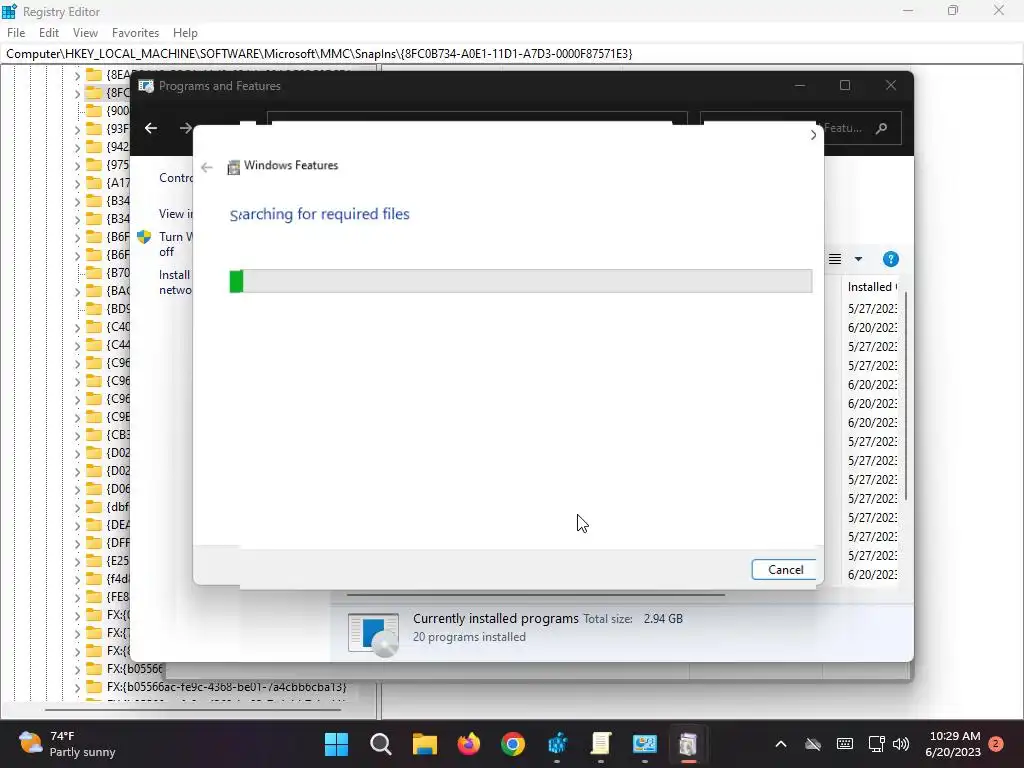Click the view options icon in Programs and Features
Image resolution: width=1024 pixels, height=768 pixels.
point(835,259)
